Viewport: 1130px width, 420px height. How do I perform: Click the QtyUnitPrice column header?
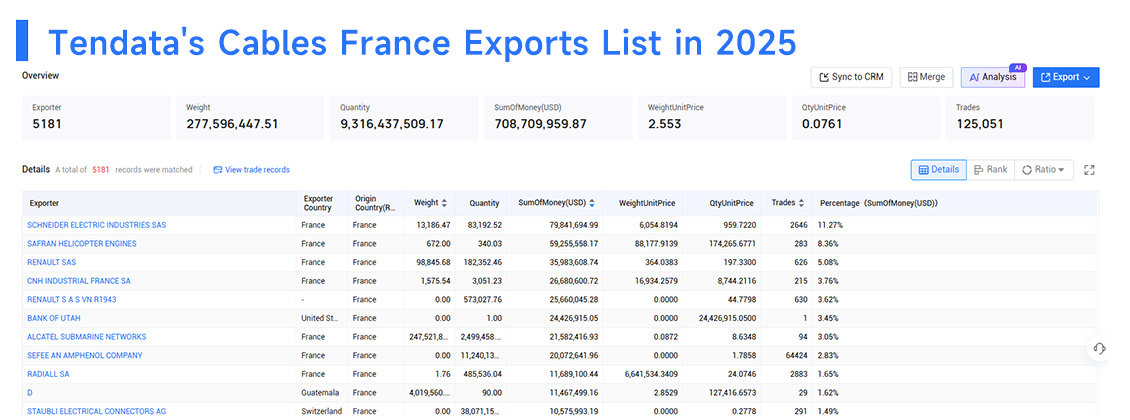point(723,203)
